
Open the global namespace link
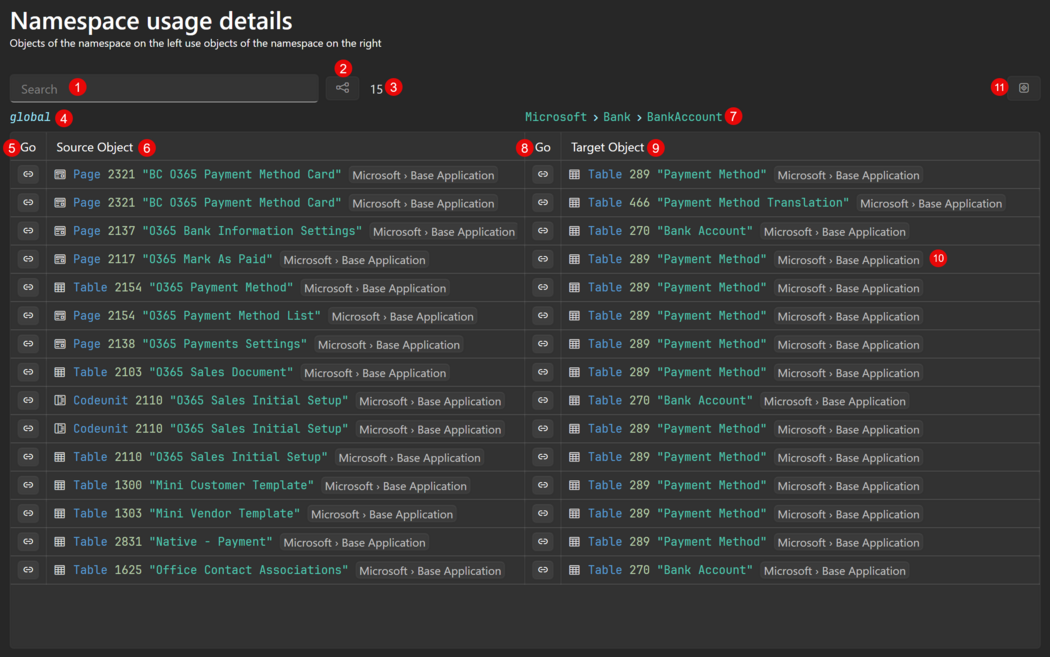(30, 117)
